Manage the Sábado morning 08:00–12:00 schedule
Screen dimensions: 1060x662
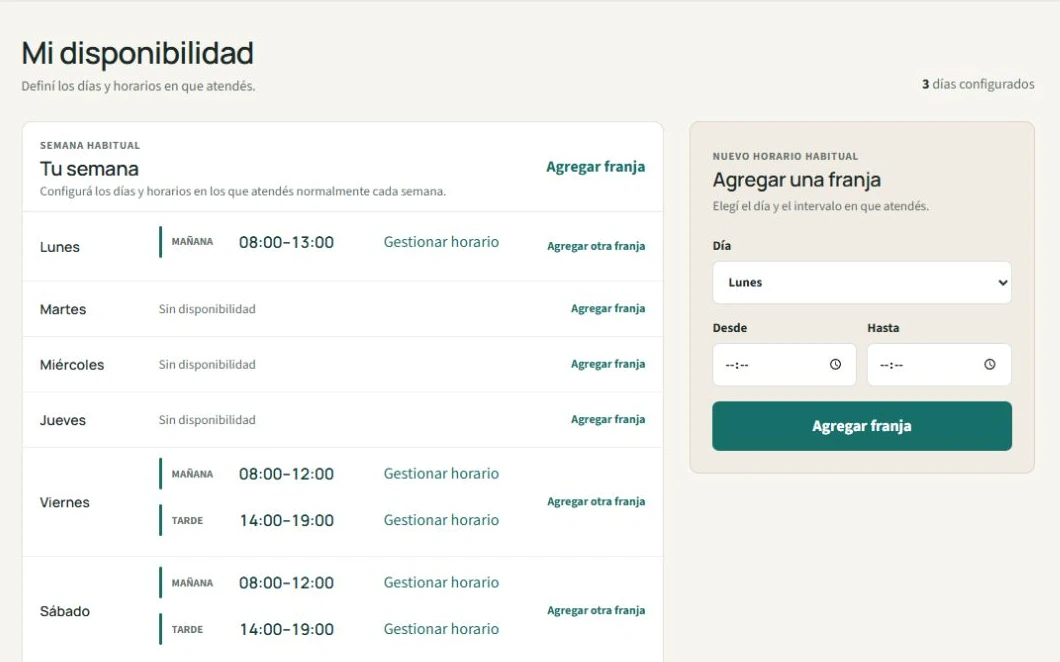pos(441,582)
